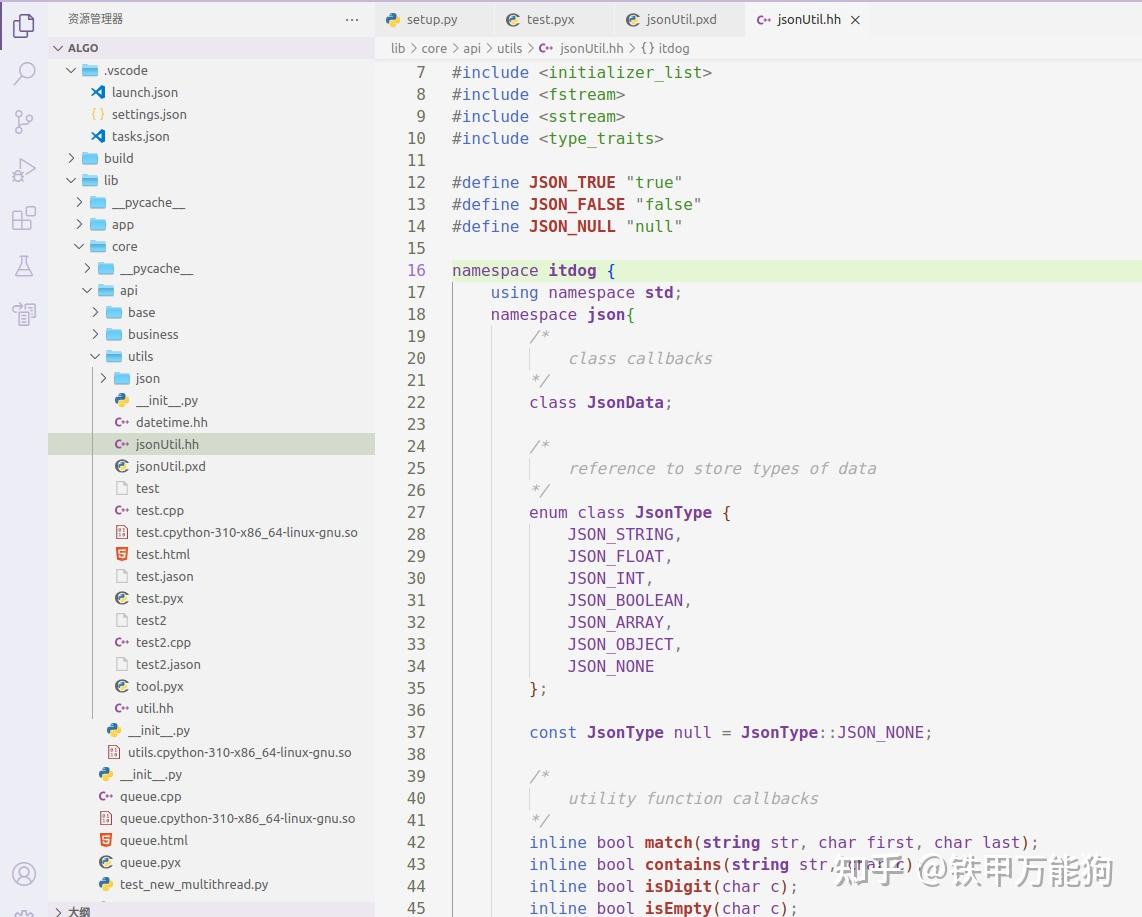This screenshot has width=1142, height=917.
Task: Collapse the ALGO root section
Action: coord(58,48)
